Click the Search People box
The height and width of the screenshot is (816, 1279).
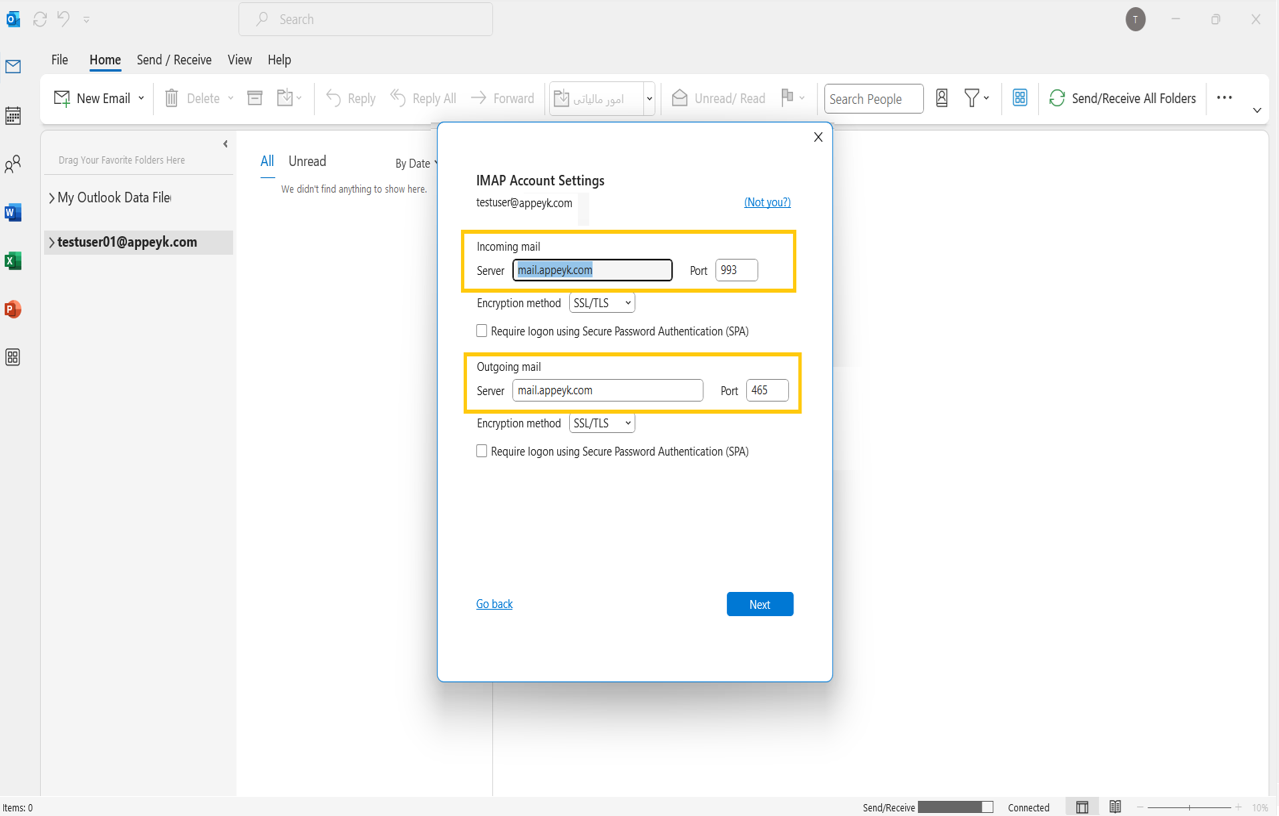pos(873,98)
